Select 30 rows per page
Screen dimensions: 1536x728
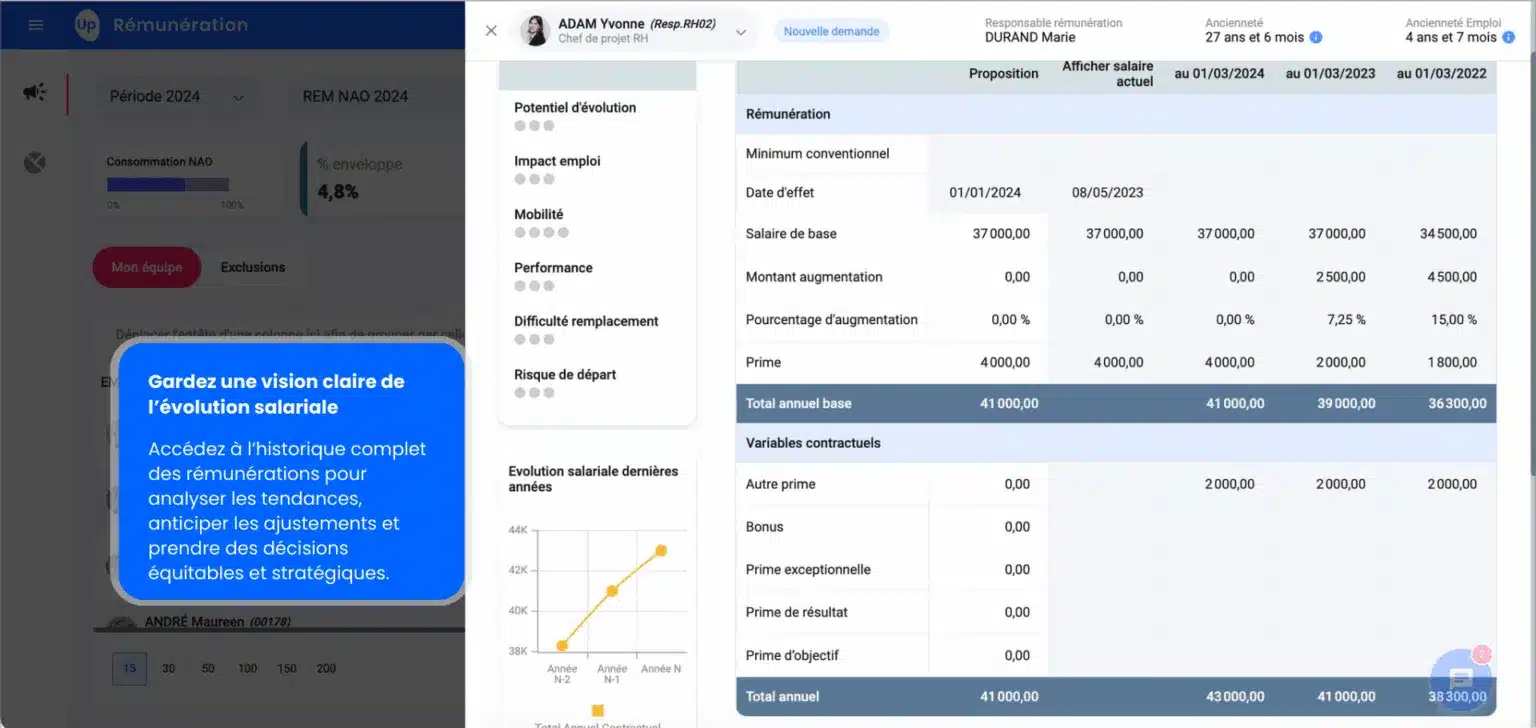(169, 668)
